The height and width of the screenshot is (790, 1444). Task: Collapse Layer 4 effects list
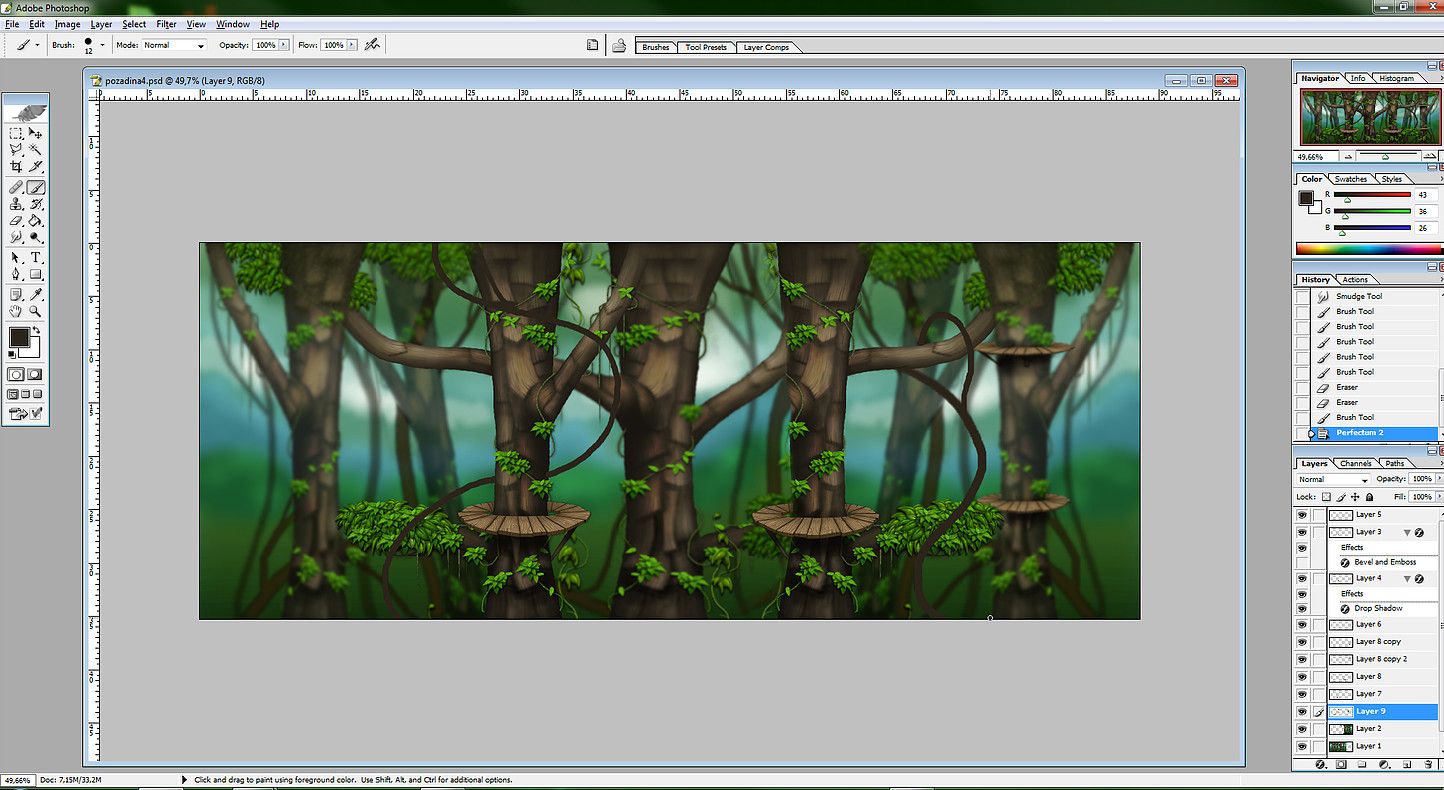coord(1407,579)
